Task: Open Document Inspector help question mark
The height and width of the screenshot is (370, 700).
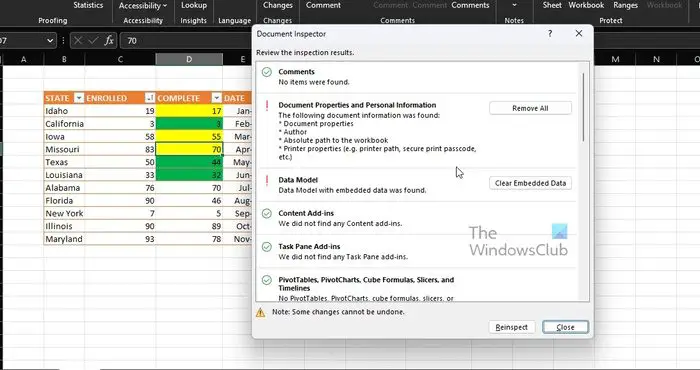Action: [x=550, y=33]
